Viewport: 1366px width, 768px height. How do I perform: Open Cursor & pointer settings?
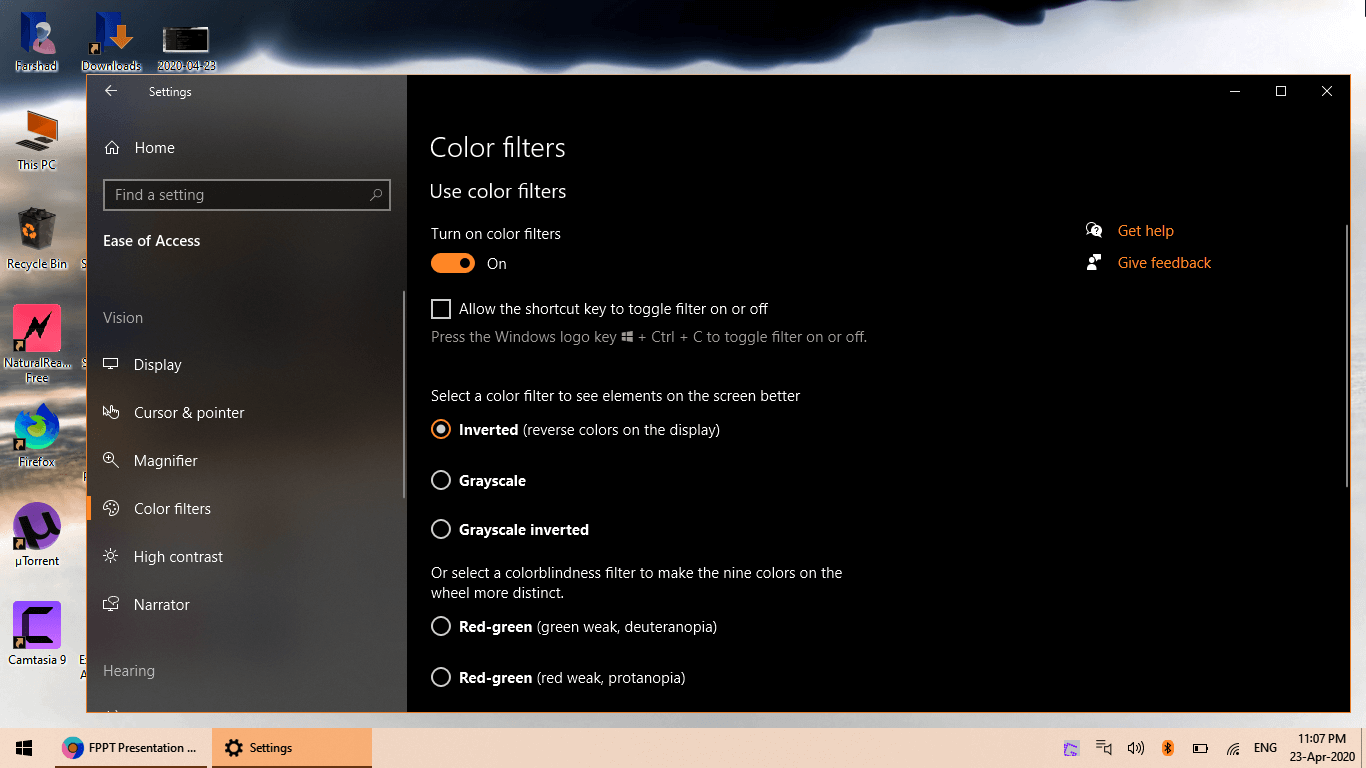[x=188, y=413]
